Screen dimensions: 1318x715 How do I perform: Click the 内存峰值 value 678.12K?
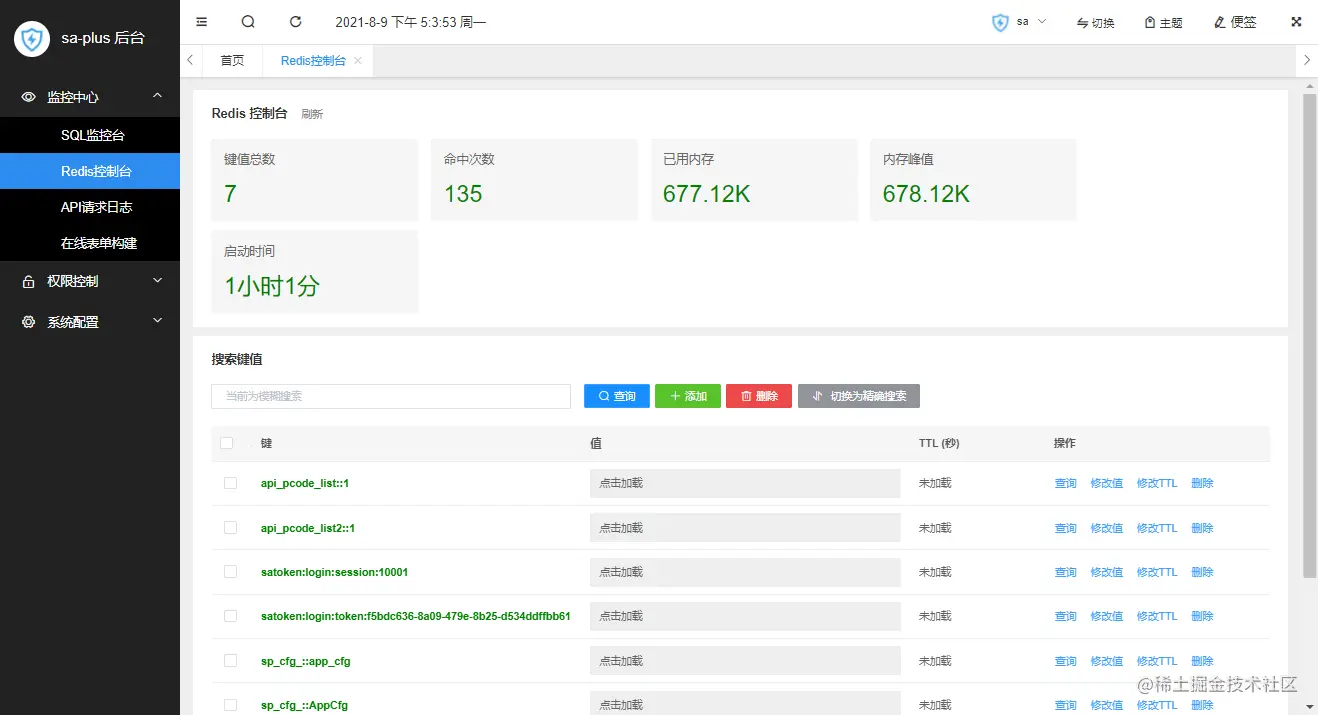(926, 194)
